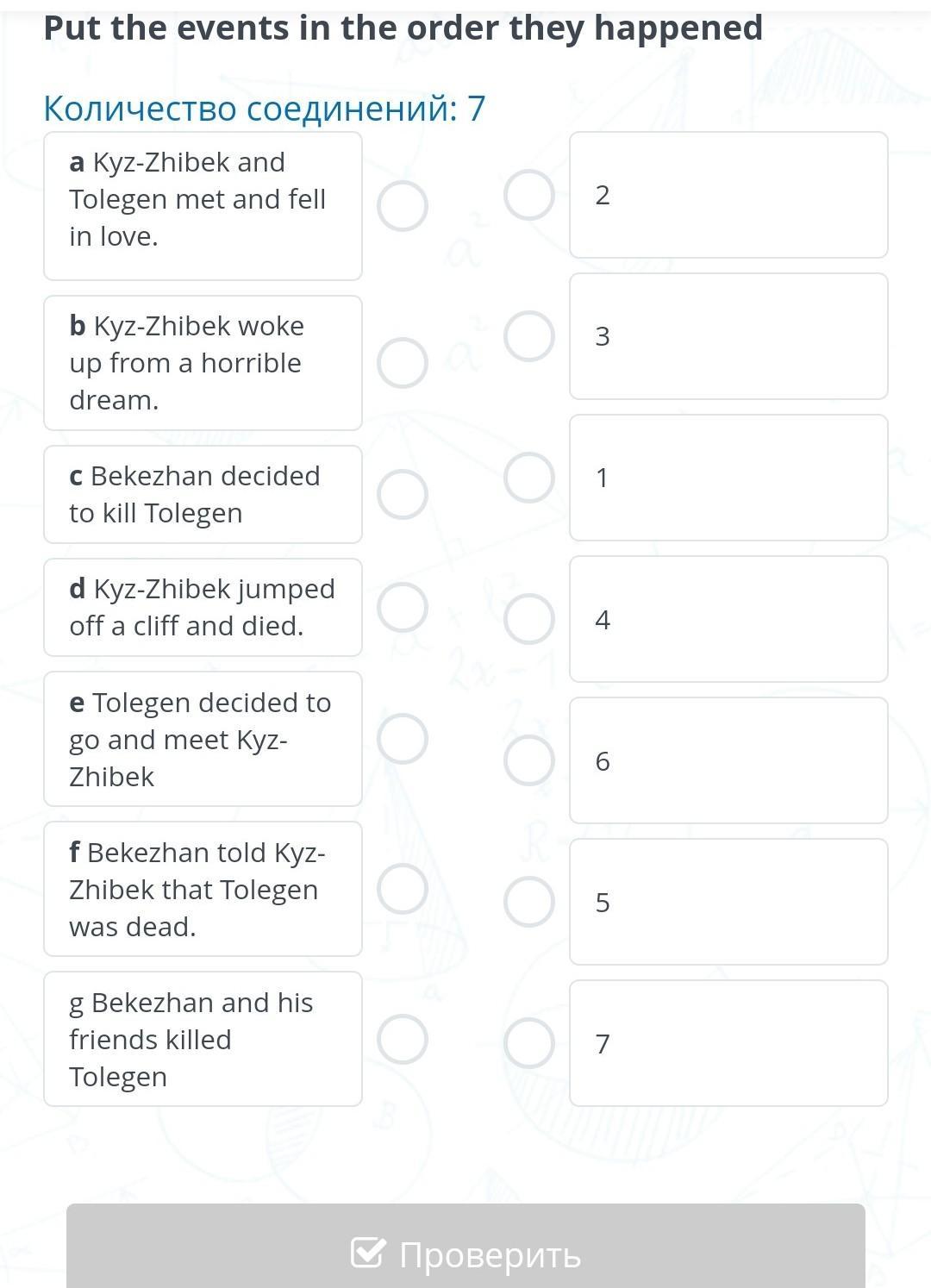
Task: Click the 'woke up from a horrible dream' card
Action: (x=203, y=363)
